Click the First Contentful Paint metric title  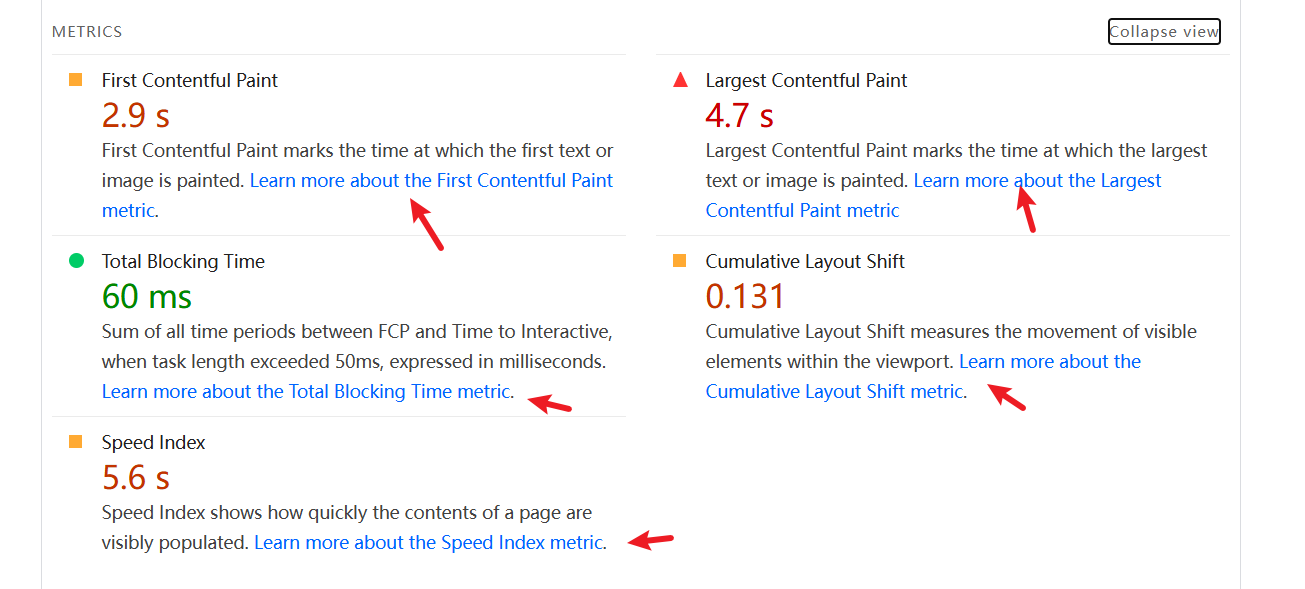coord(190,80)
